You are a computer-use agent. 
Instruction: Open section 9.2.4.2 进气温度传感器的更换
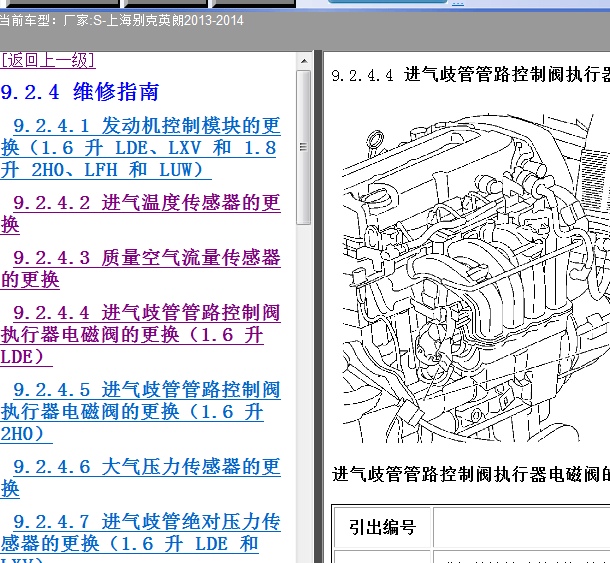pyautogui.click(x=140, y=214)
